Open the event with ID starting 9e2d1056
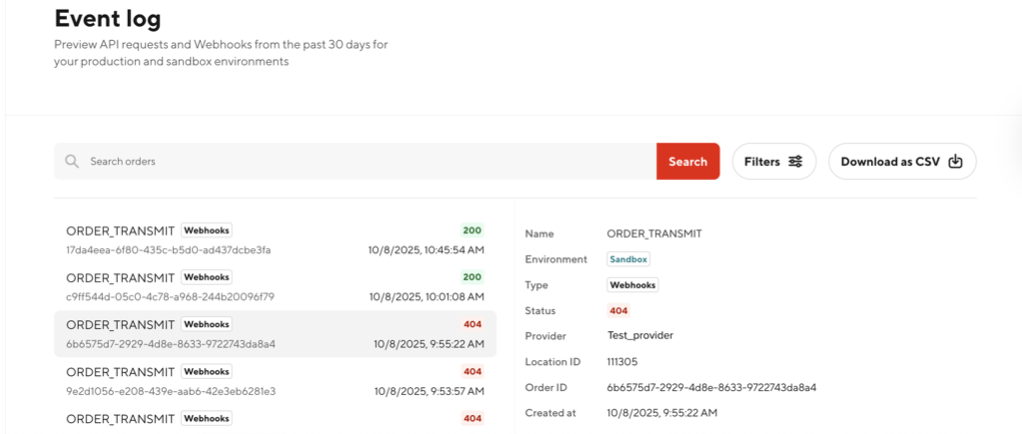Image resolution: width=1022 pixels, height=434 pixels. tap(275, 381)
